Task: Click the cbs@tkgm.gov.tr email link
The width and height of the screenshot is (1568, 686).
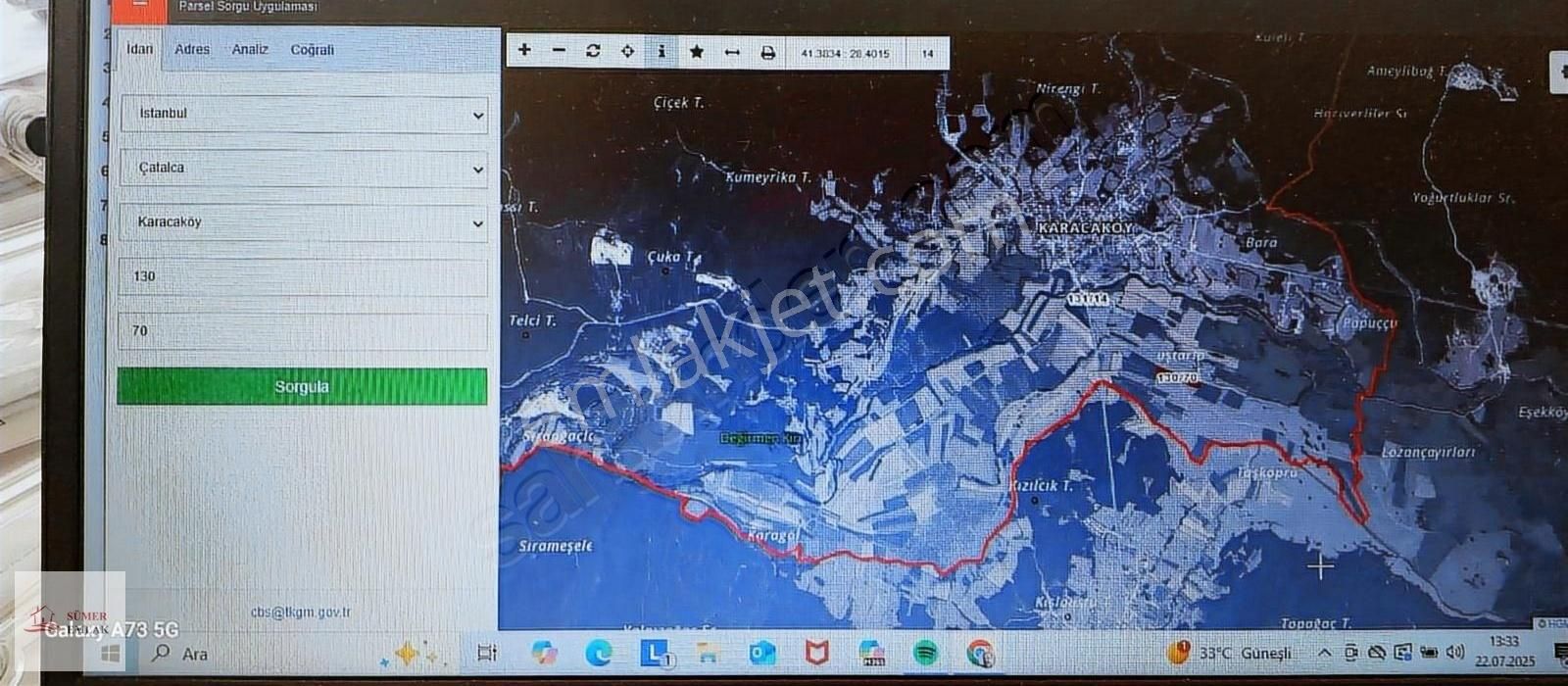Action: [301, 612]
